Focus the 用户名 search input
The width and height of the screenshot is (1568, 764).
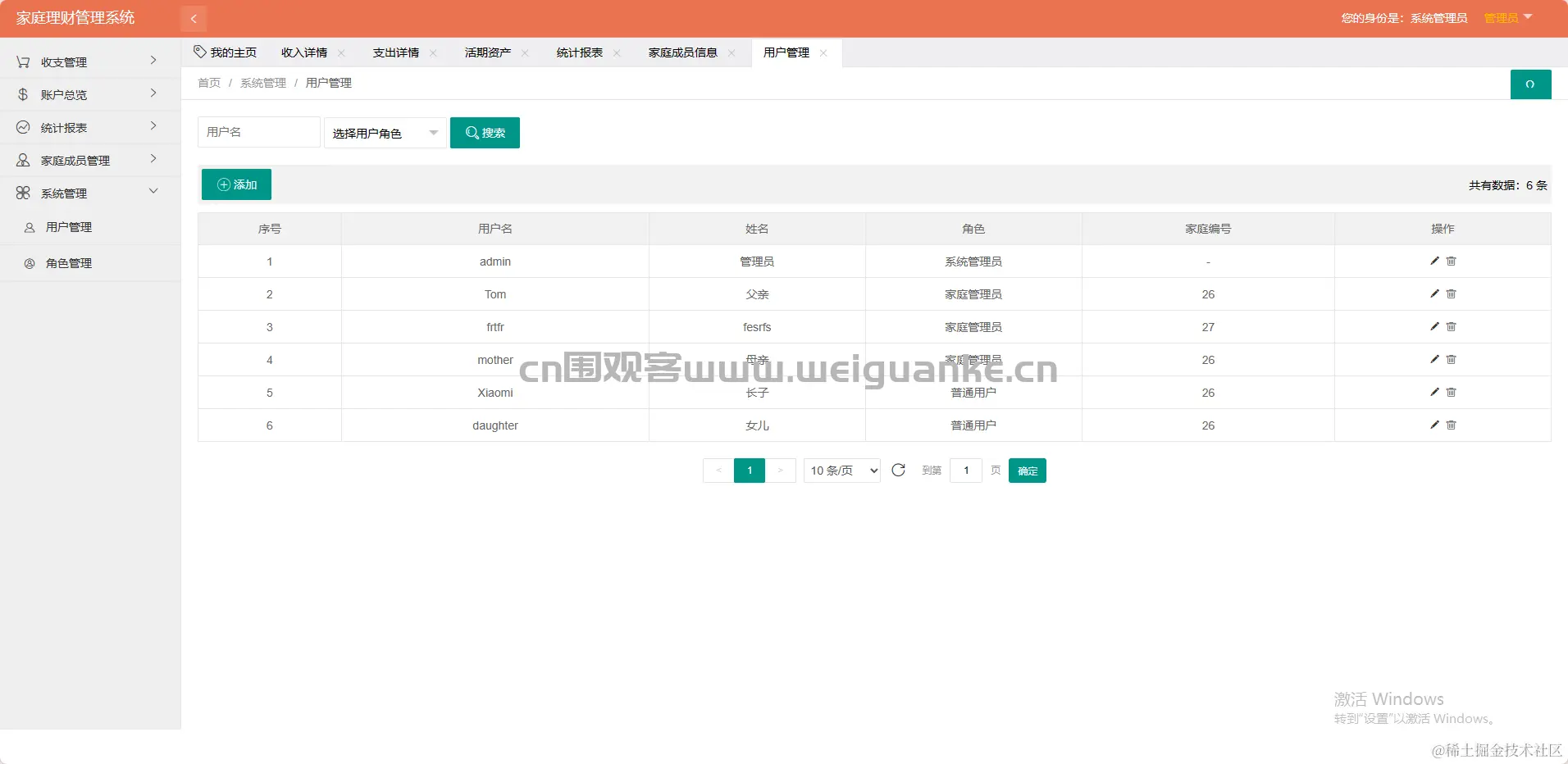pyautogui.click(x=259, y=132)
